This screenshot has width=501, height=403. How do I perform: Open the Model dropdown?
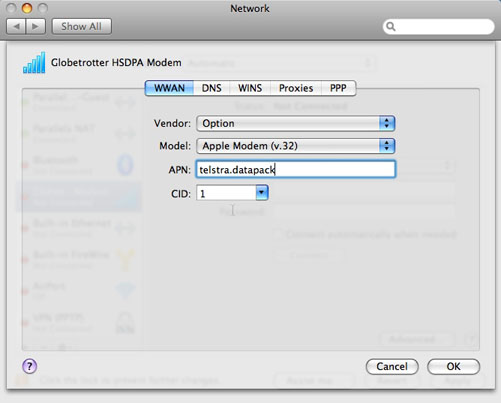click(x=296, y=146)
